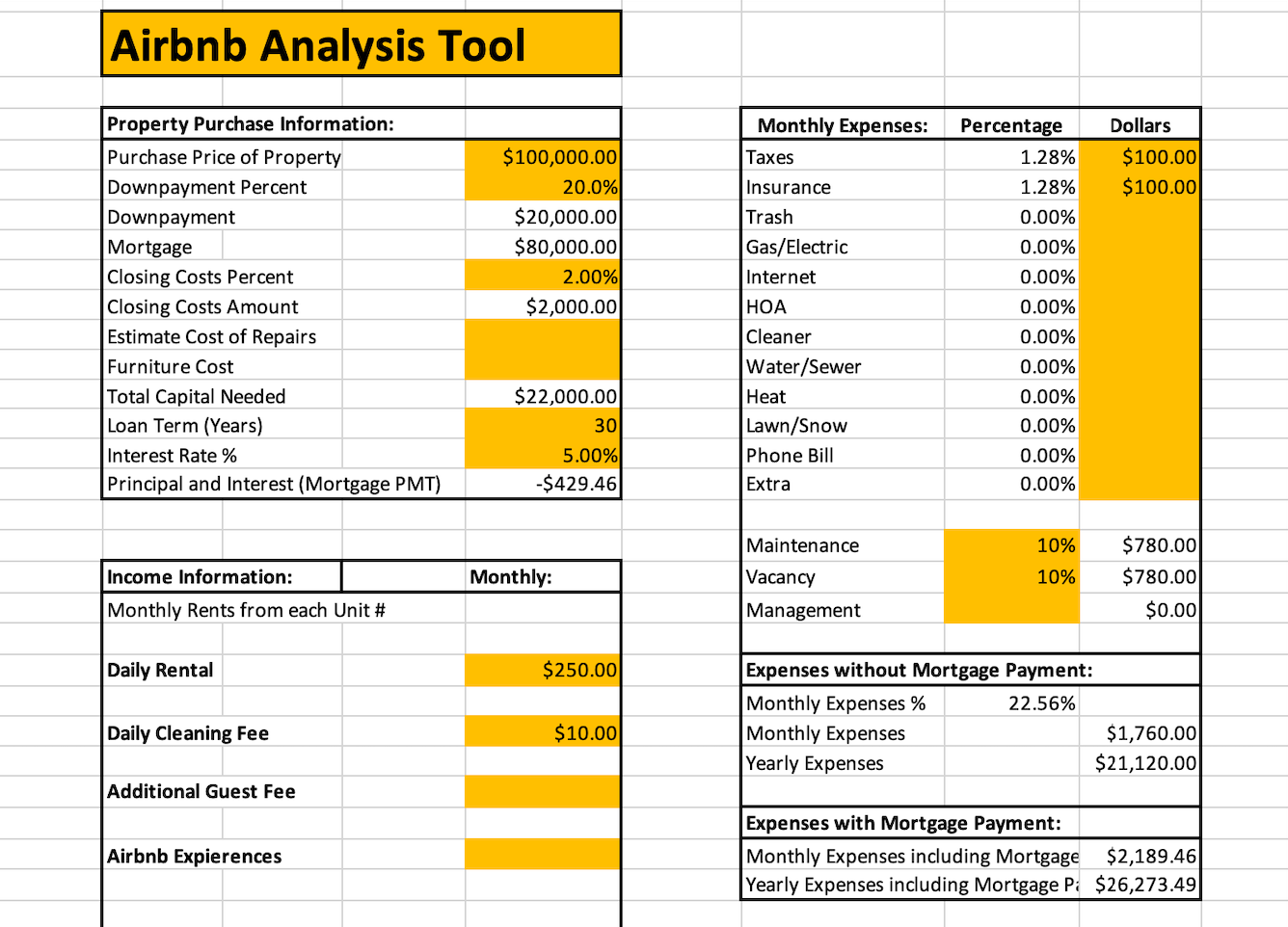This screenshot has width=1288, height=927.
Task: Select the Maintenance percentage cell
Action: (x=1011, y=545)
